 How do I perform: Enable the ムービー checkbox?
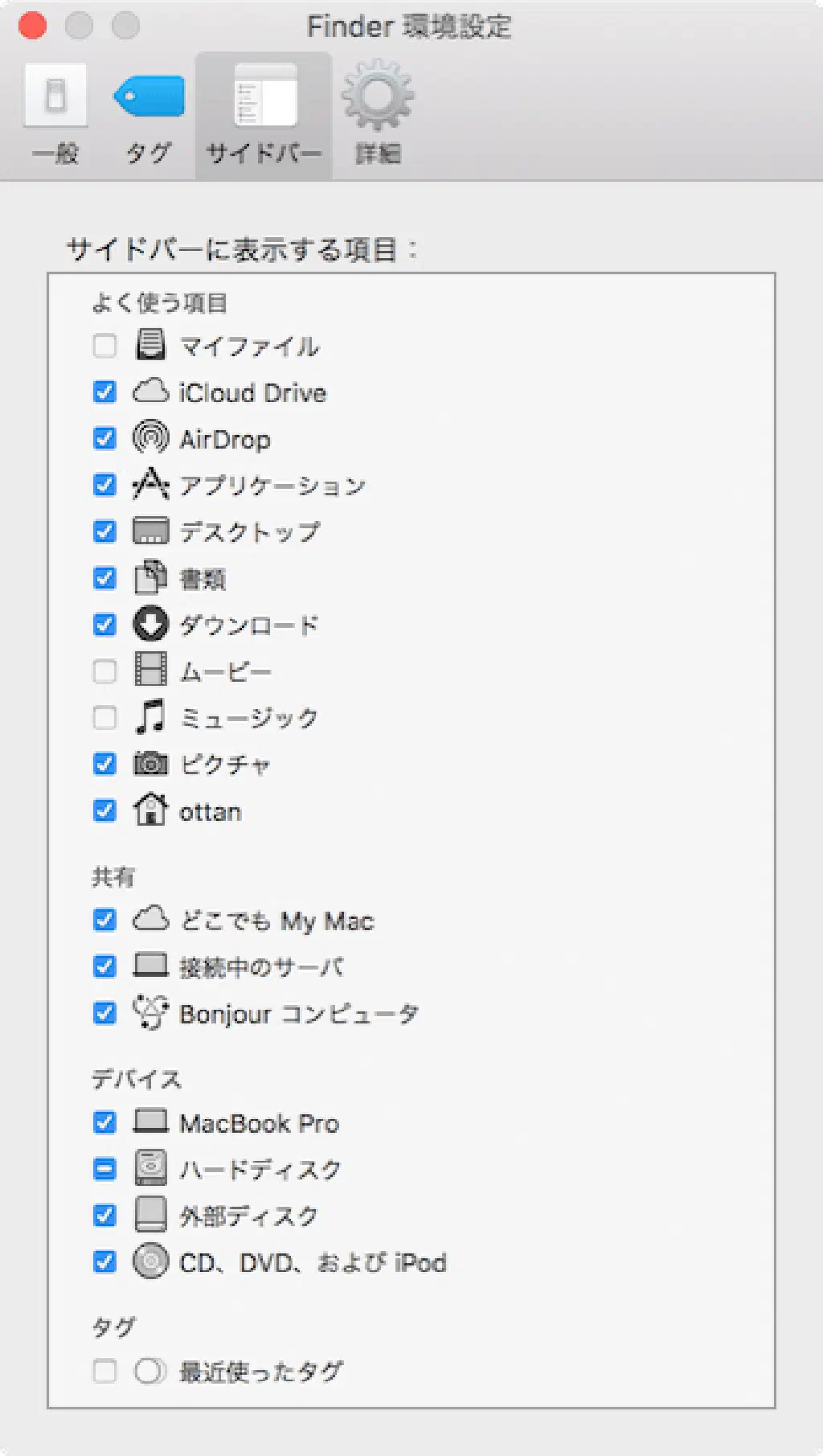[x=104, y=671]
